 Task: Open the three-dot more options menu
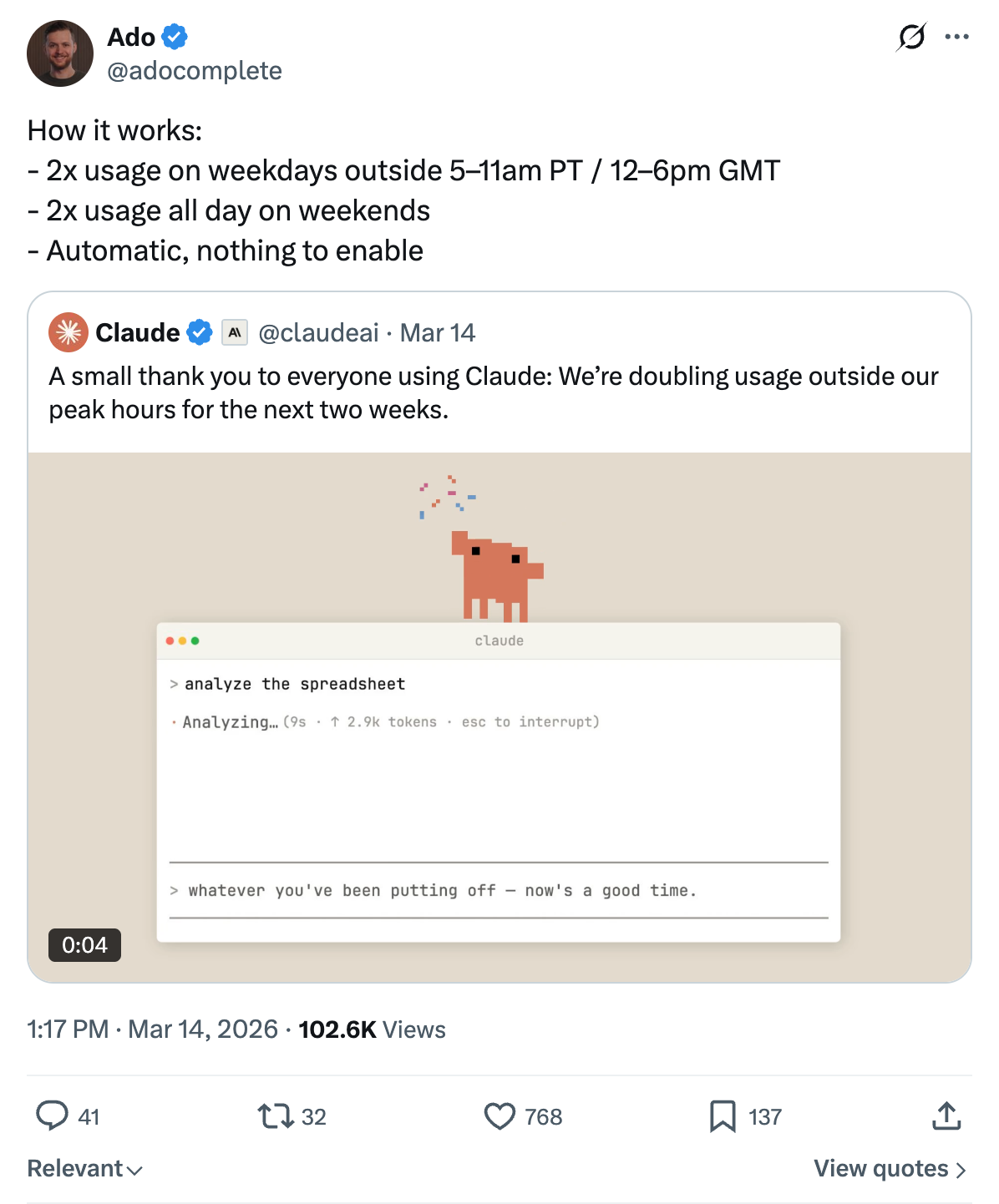tap(956, 37)
